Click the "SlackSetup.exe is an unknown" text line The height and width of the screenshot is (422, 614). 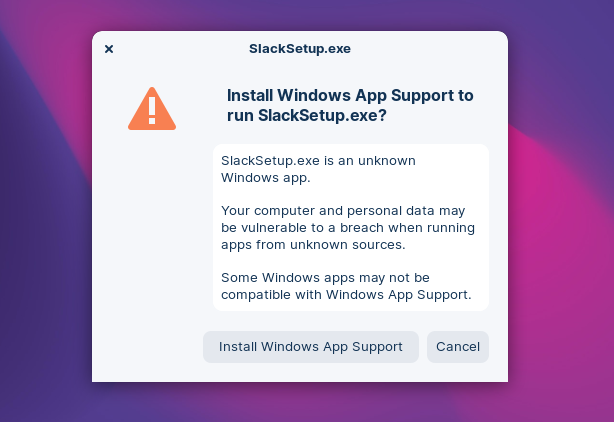(318, 160)
